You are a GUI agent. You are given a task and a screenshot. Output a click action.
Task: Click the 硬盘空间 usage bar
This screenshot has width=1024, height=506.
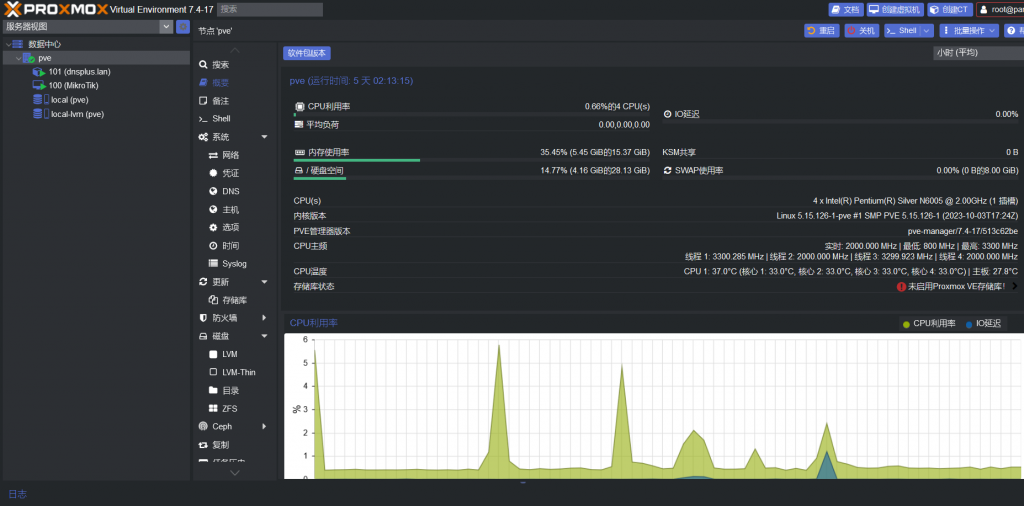tap(472, 178)
